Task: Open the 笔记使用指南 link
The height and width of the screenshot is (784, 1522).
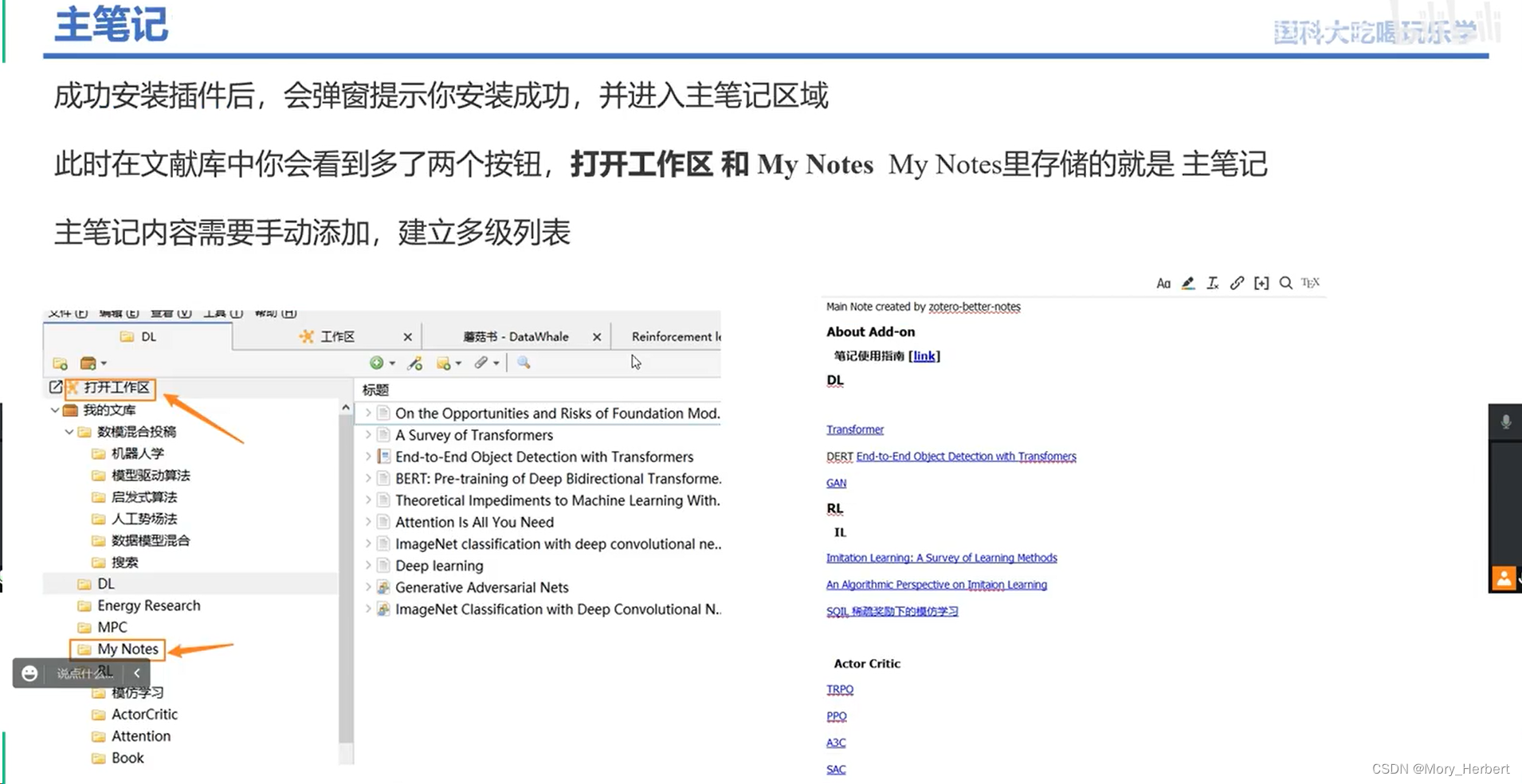Action: (x=924, y=356)
